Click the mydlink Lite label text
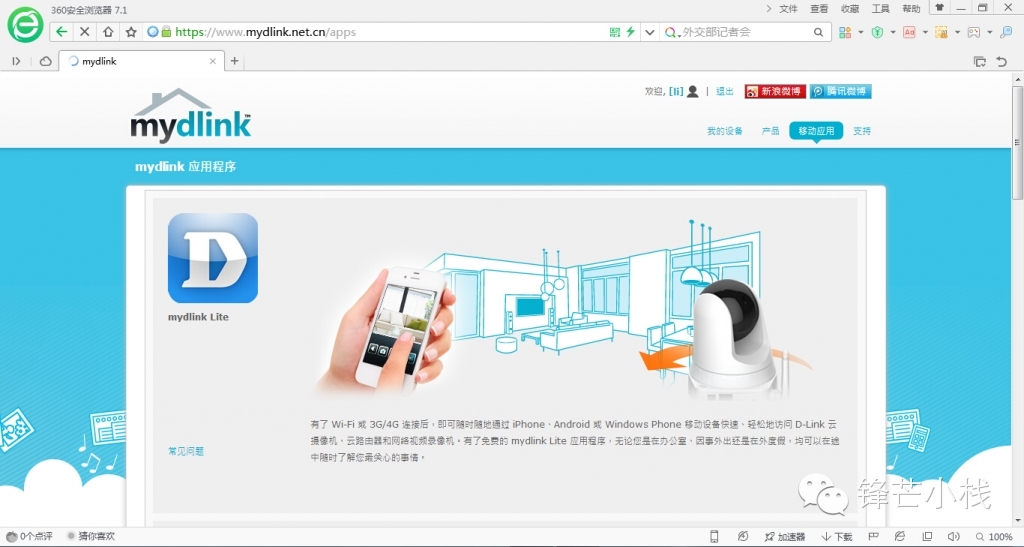The image size is (1024, 547). [x=199, y=317]
